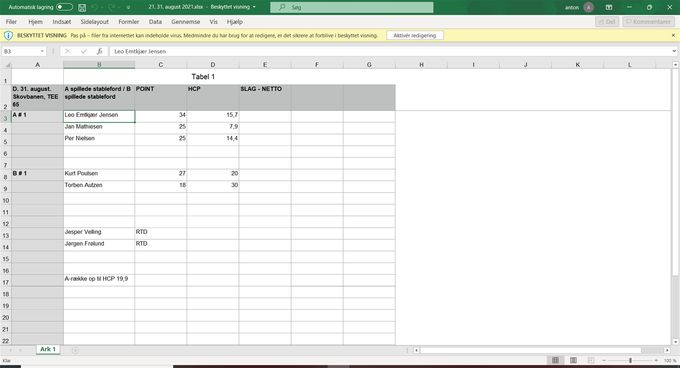Open the anton account avatar
Image resolution: width=680 pixels, height=368 pixels.
pos(588,7)
